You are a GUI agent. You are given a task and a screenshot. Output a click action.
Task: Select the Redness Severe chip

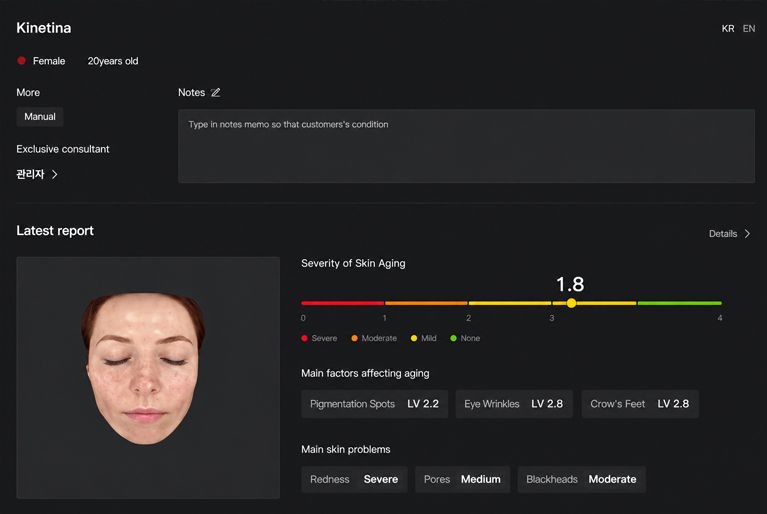pyautogui.click(x=354, y=479)
